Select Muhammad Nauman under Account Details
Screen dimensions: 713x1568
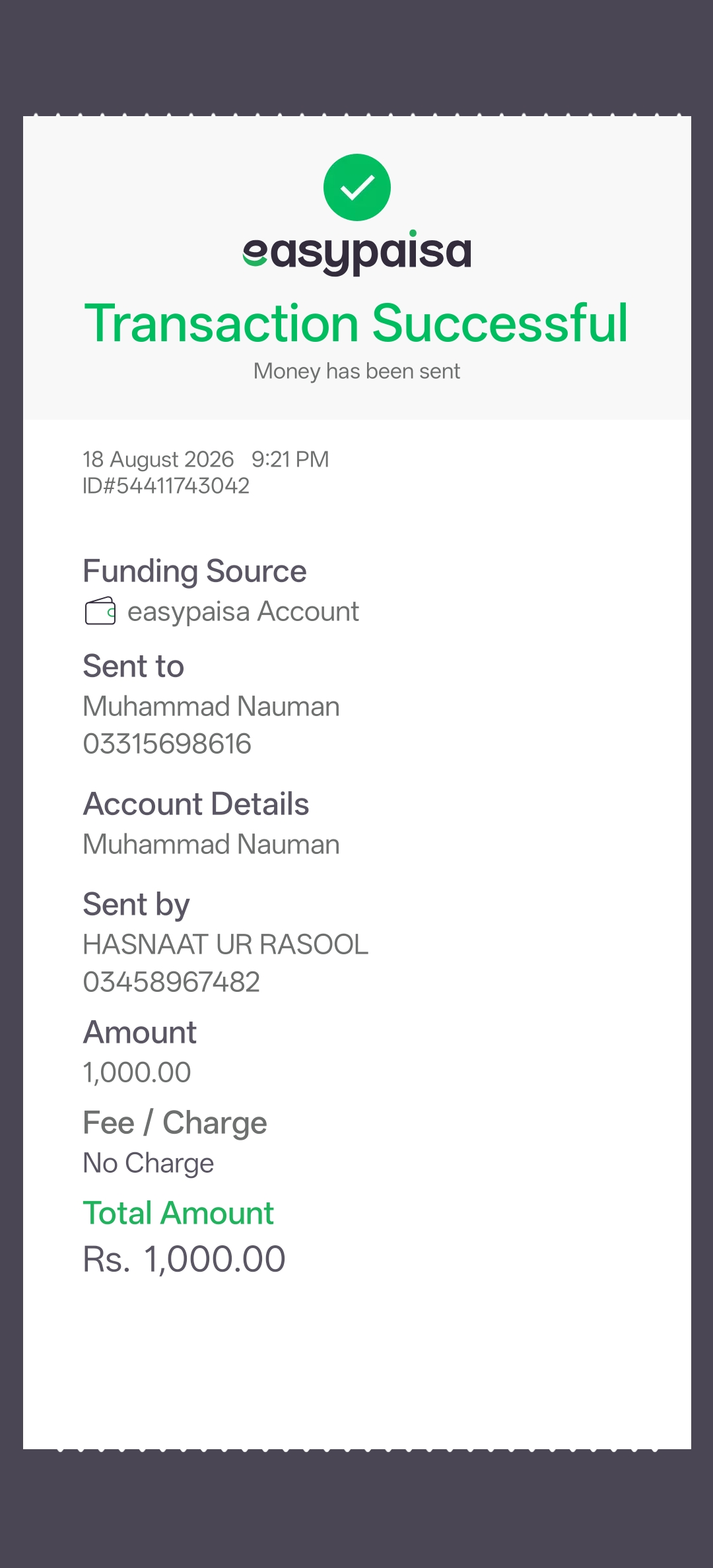[211, 845]
